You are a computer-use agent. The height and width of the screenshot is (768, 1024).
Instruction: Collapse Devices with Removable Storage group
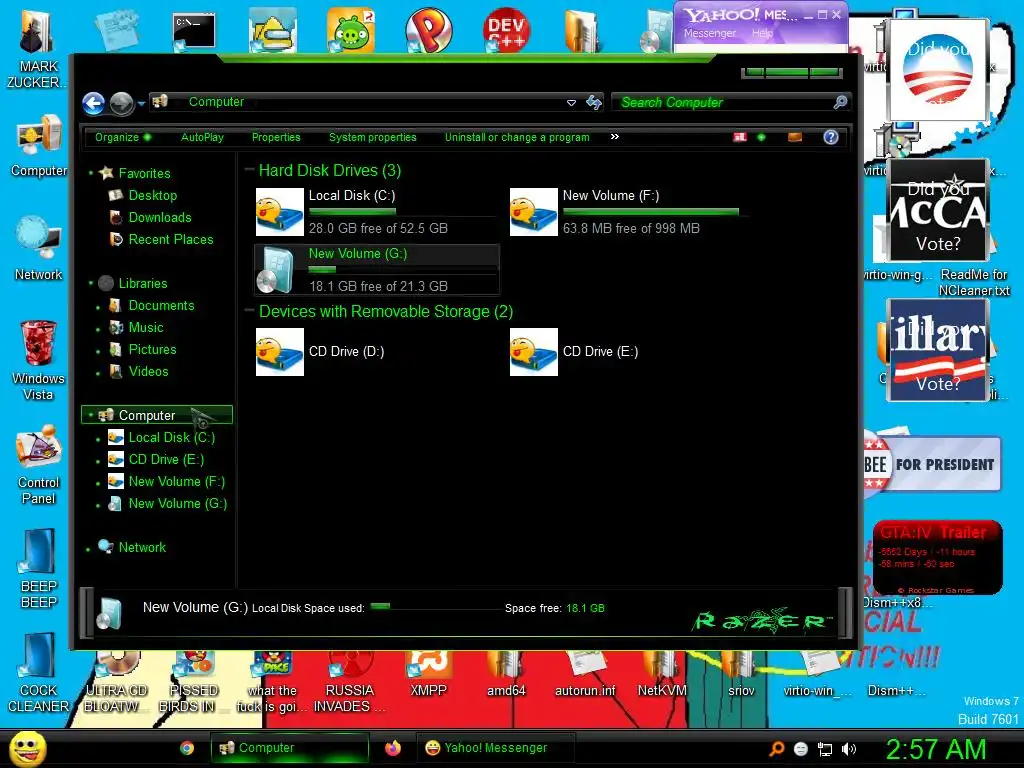pos(249,311)
